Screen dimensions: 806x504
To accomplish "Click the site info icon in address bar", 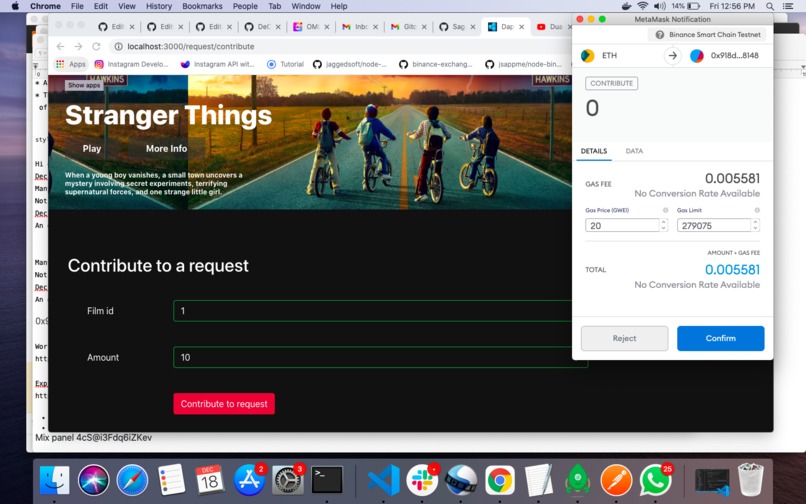I will point(118,46).
